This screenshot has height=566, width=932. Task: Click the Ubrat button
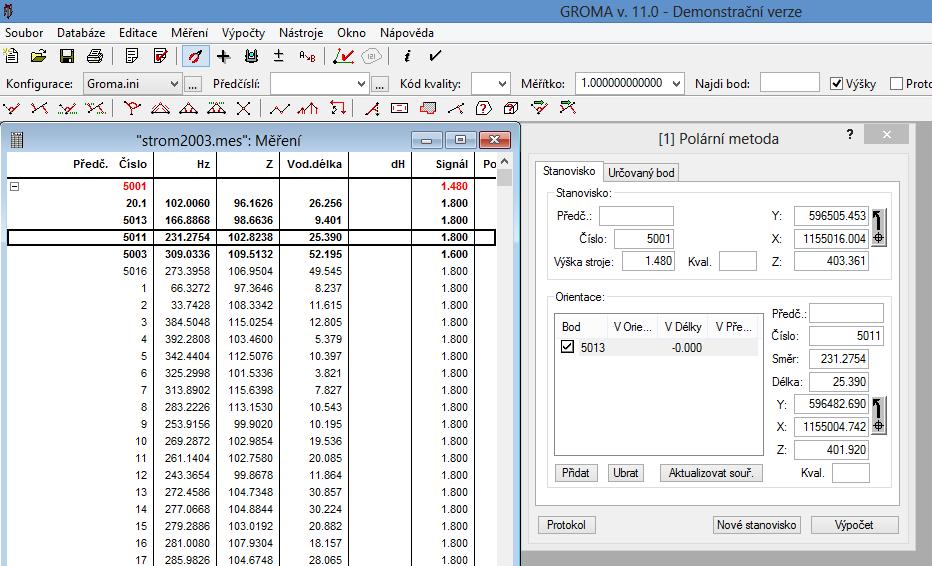pyautogui.click(x=625, y=473)
